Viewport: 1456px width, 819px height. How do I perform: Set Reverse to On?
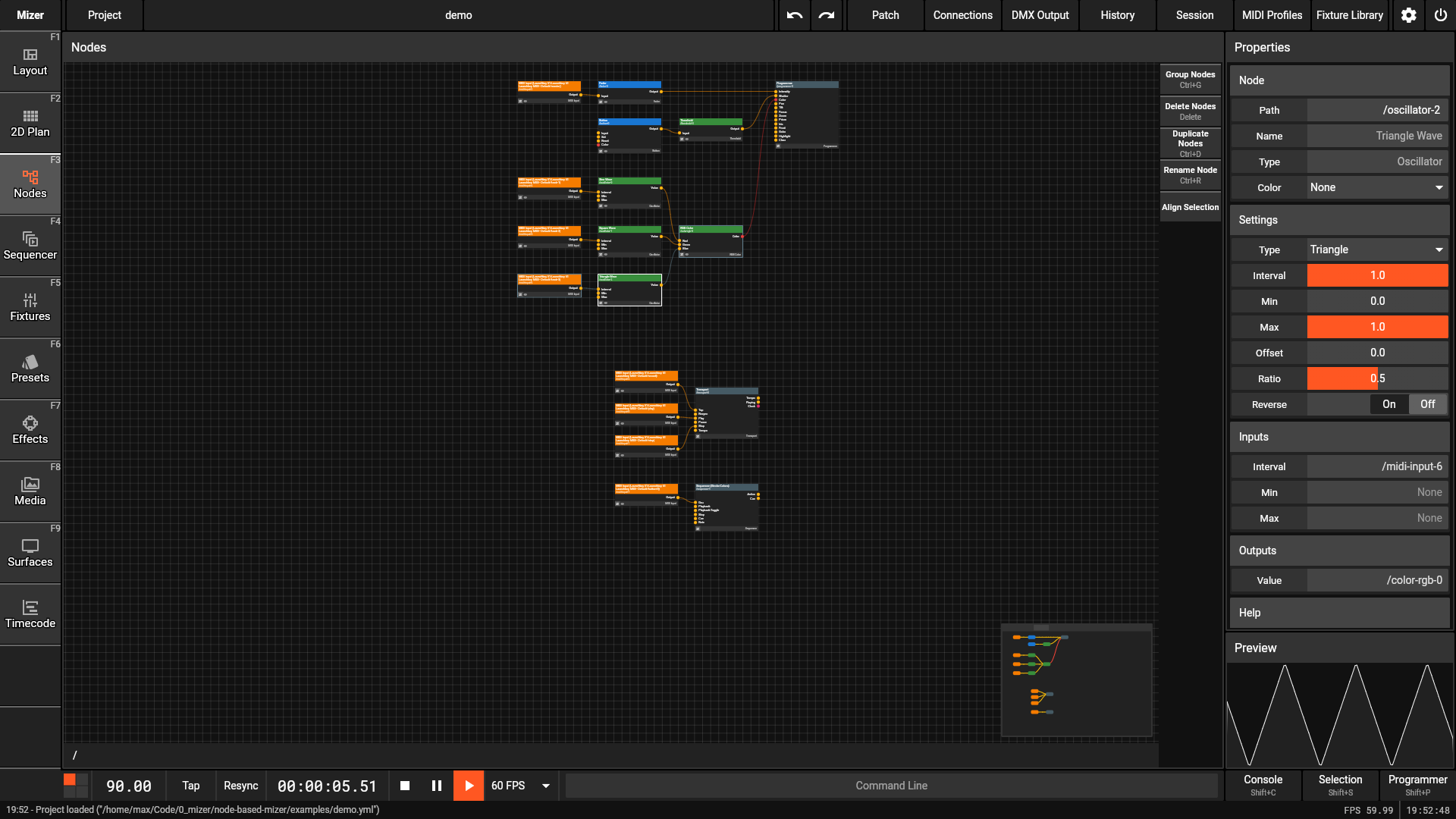click(x=1389, y=404)
